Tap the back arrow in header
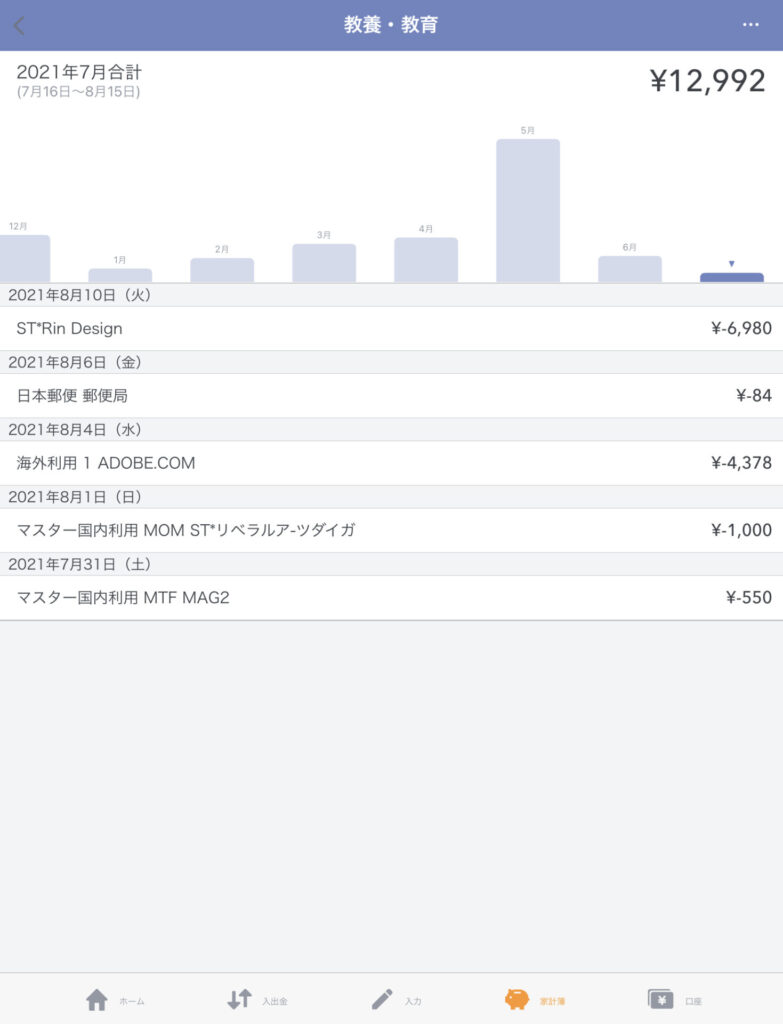Screen dimensions: 783x1024 coord(19,26)
